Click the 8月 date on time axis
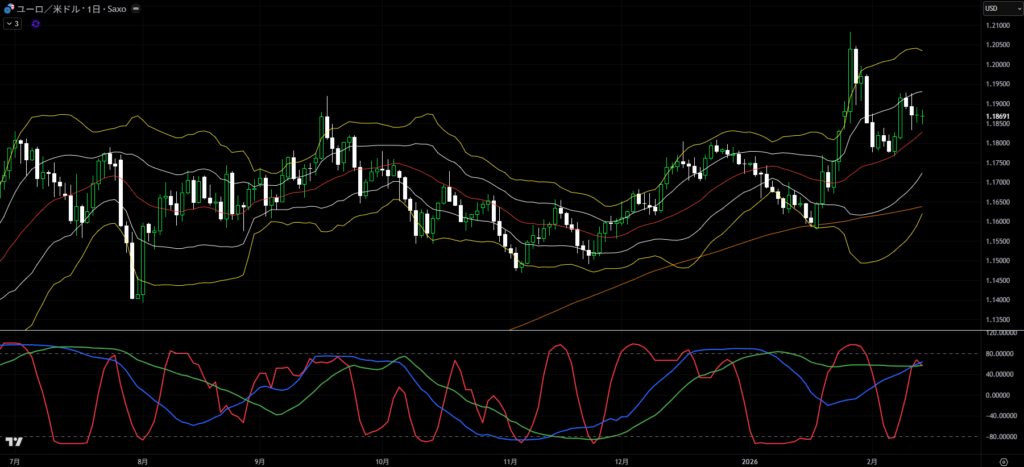This screenshot has height=467, width=1024. [x=143, y=461]
